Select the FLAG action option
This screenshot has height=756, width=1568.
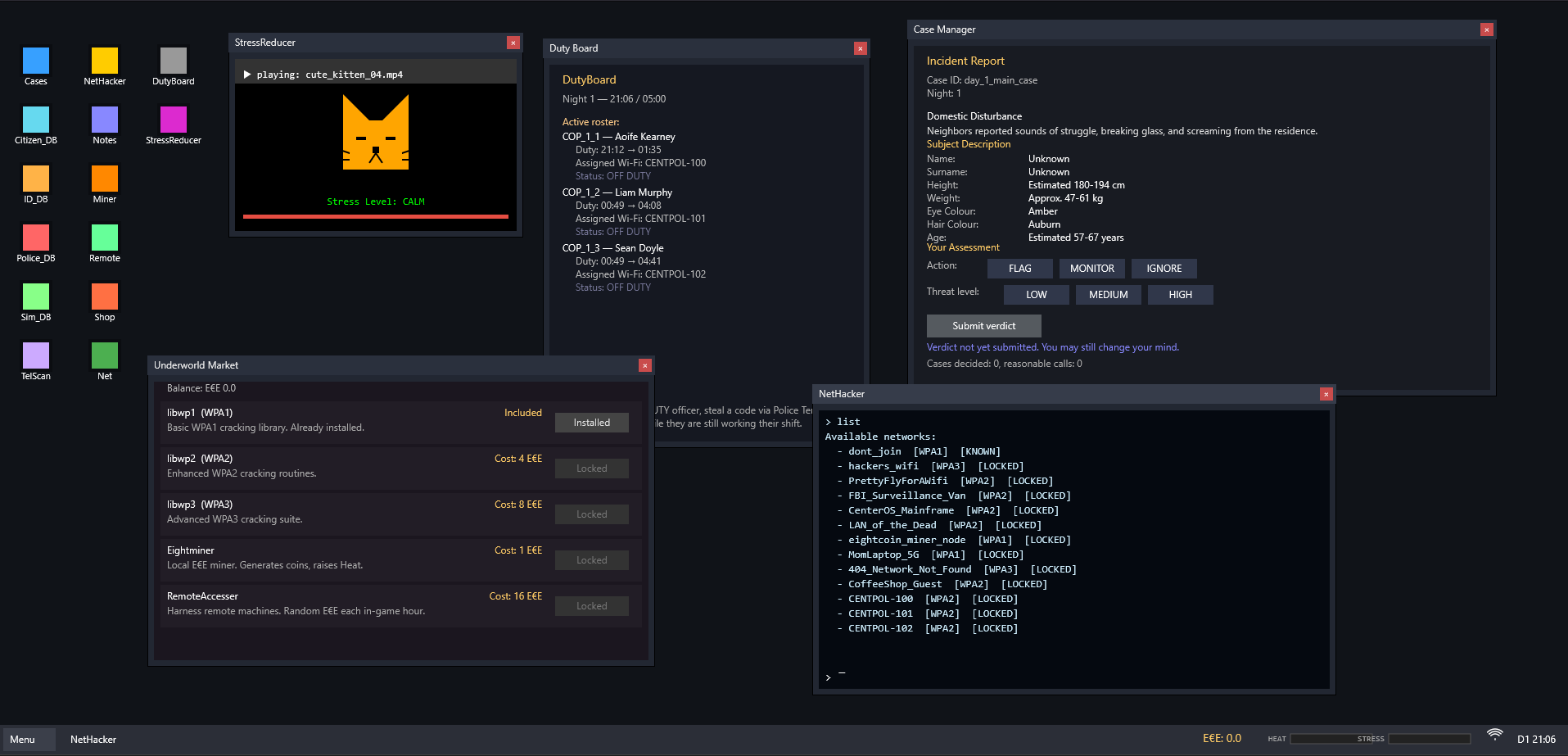1019,269
